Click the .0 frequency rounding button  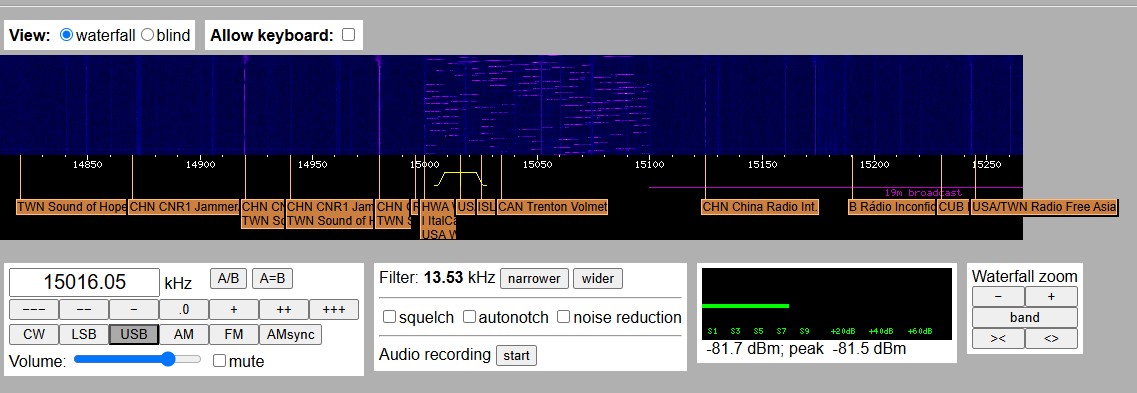pyautogui.click(x=183, y=310)
